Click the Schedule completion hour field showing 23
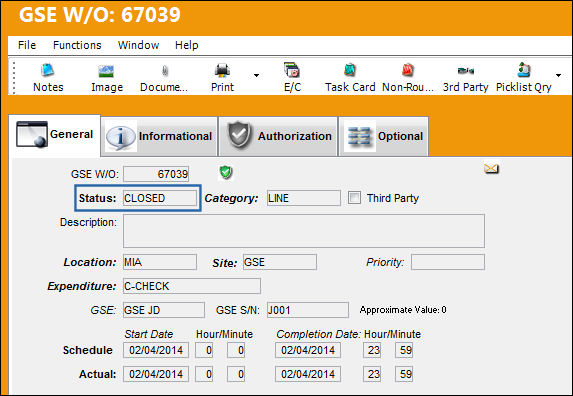 pyautogui.click(x=372, y=350)
